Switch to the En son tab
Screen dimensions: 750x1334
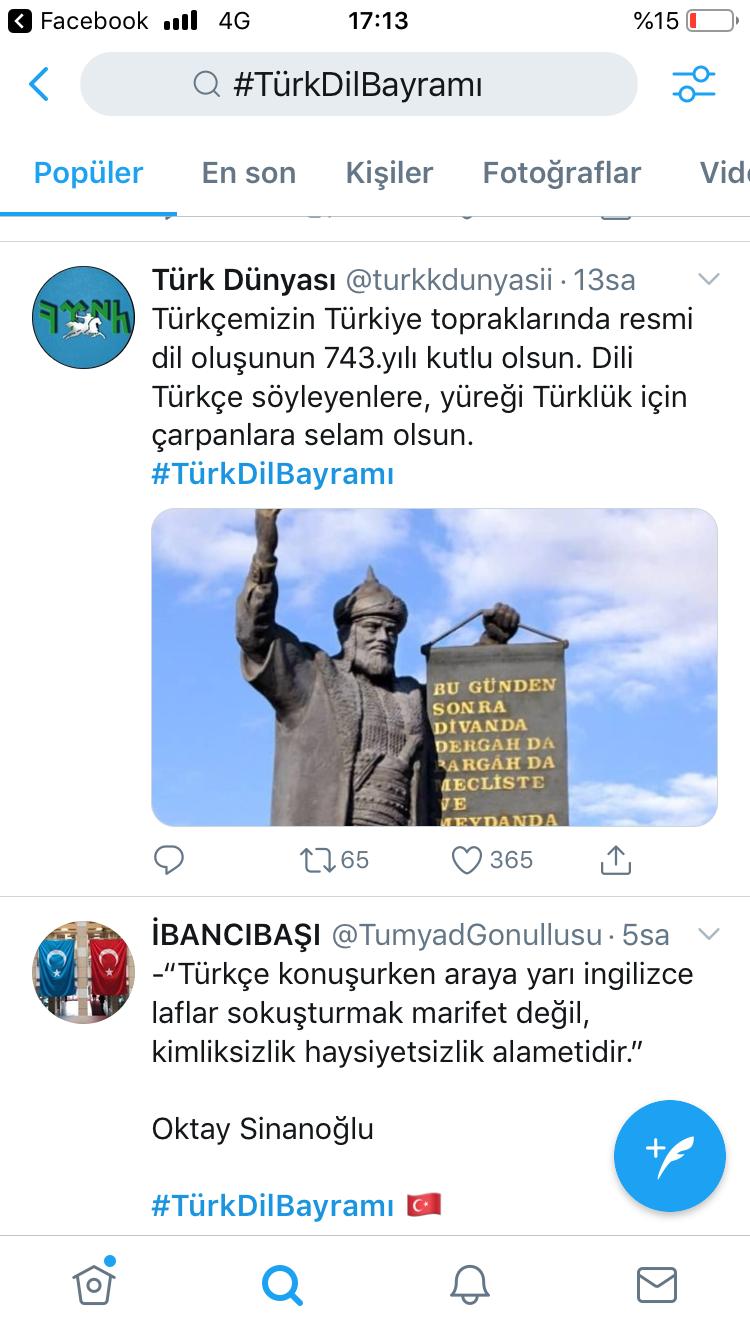click(249, 173)
